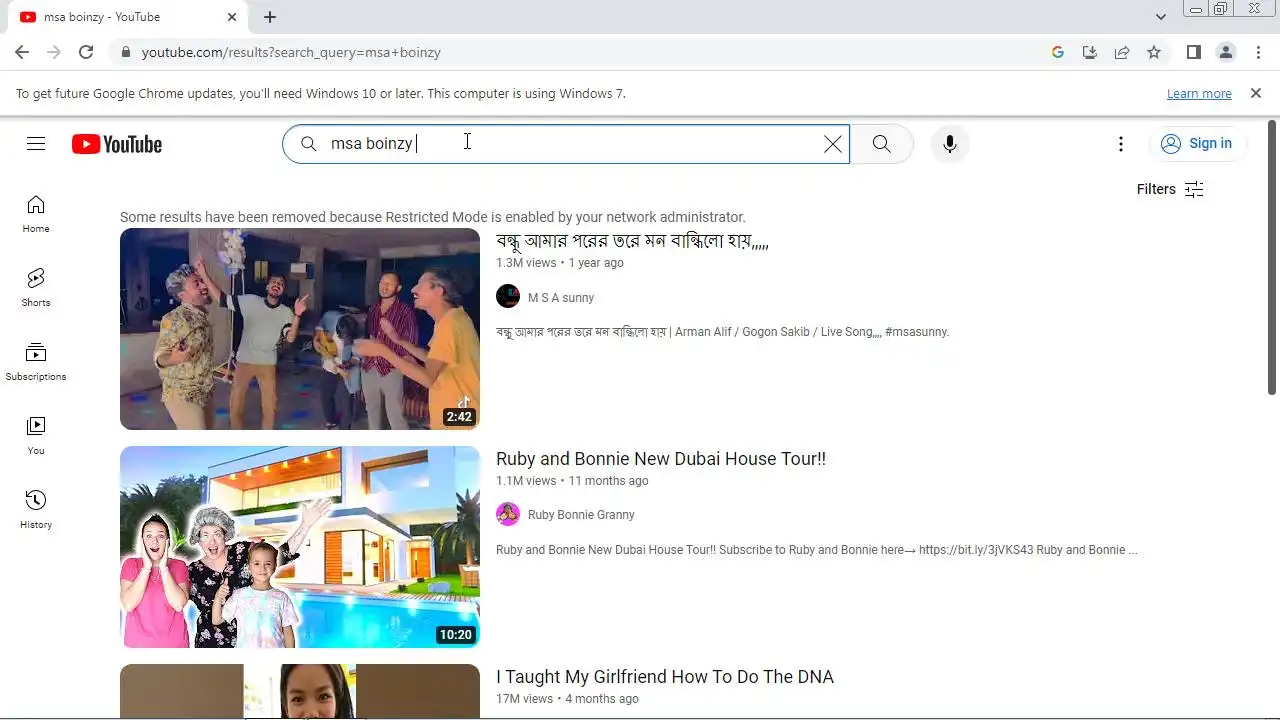Open Ruby and Bonnie New Dubai House Tour video title
1280x720 pixels.
tap(661, 459)
